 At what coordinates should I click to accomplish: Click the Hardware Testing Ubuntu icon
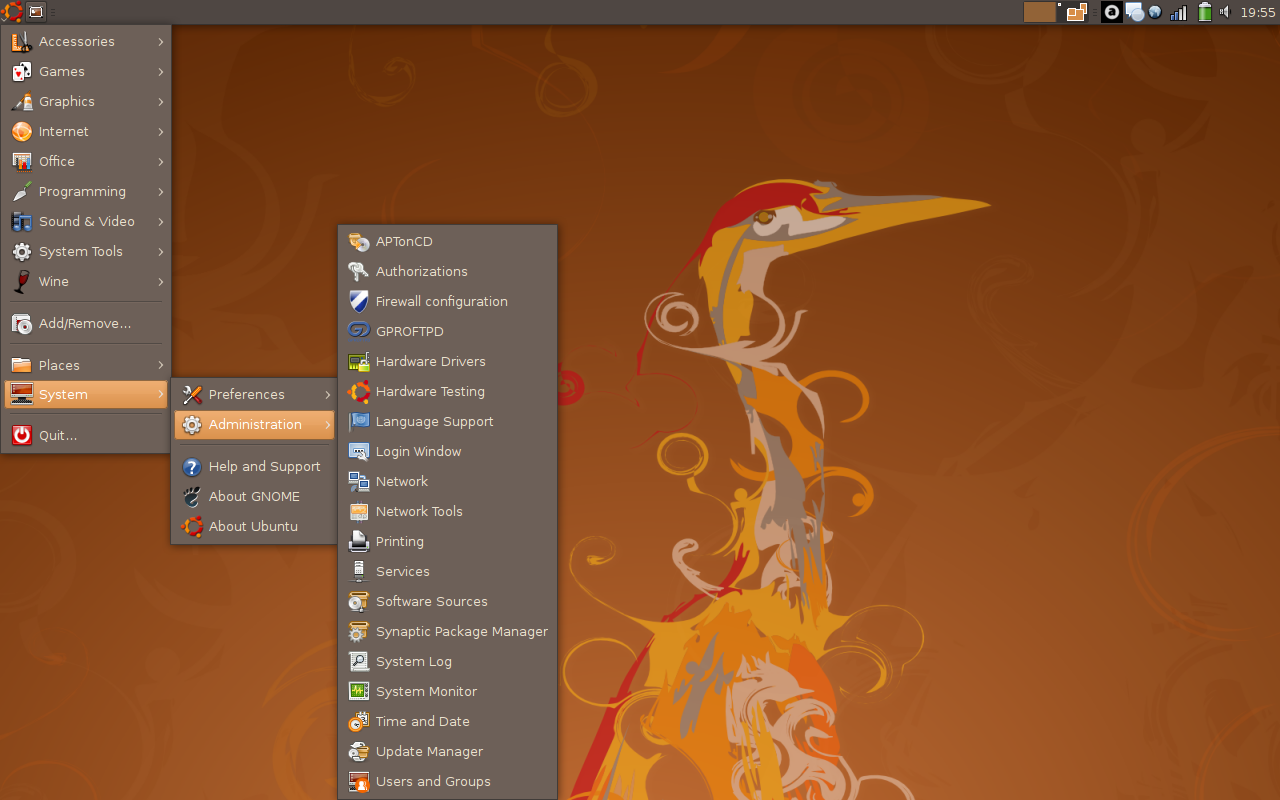coord(359,391)
